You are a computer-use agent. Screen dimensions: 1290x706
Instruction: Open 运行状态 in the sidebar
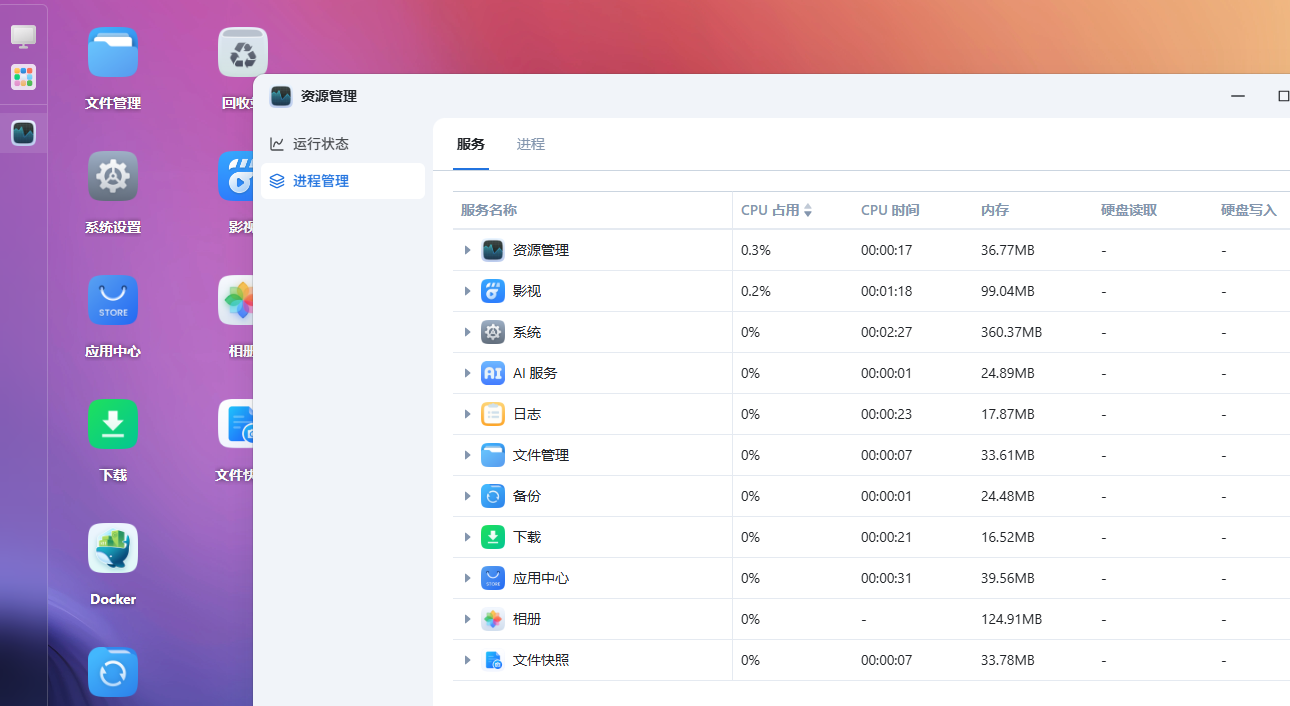320,144
